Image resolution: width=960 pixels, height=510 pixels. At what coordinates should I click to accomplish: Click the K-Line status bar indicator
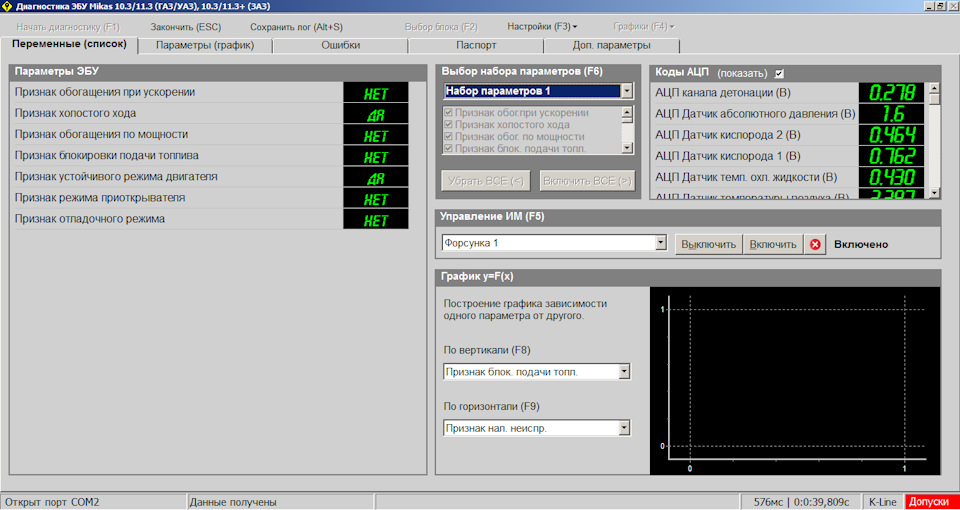882,502
